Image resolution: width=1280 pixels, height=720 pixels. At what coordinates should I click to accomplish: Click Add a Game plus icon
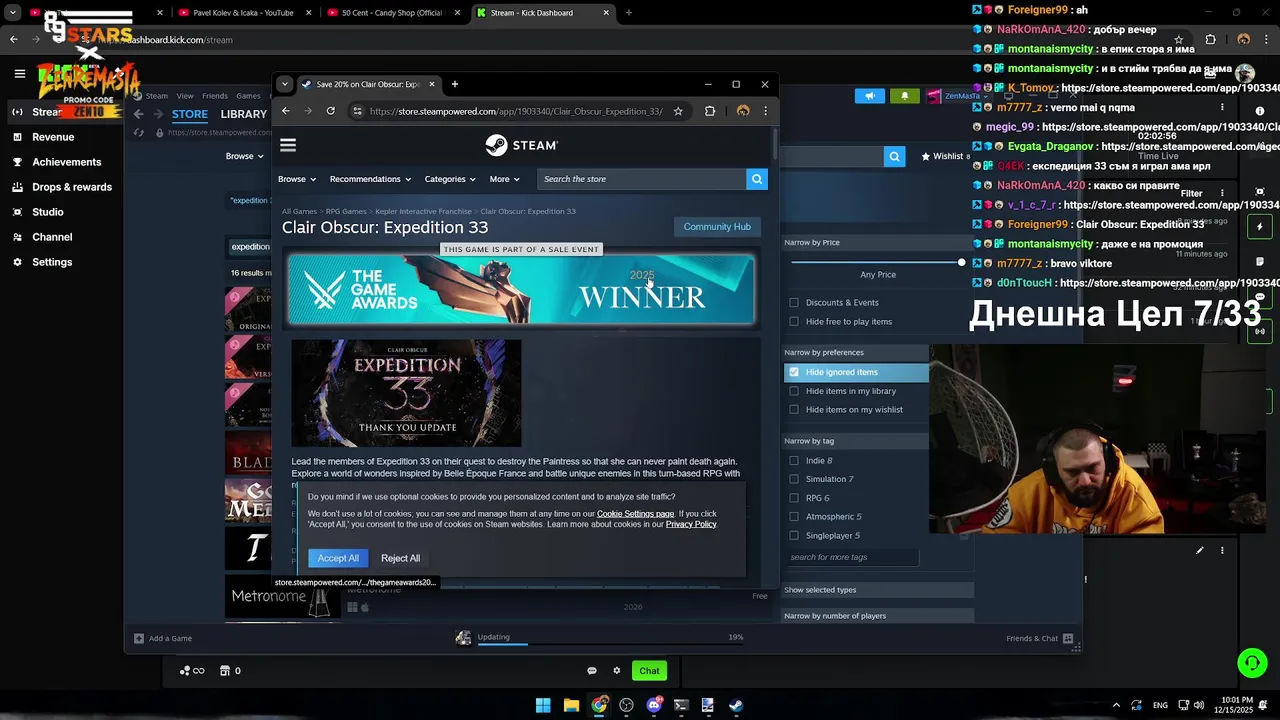pos(139,638)
